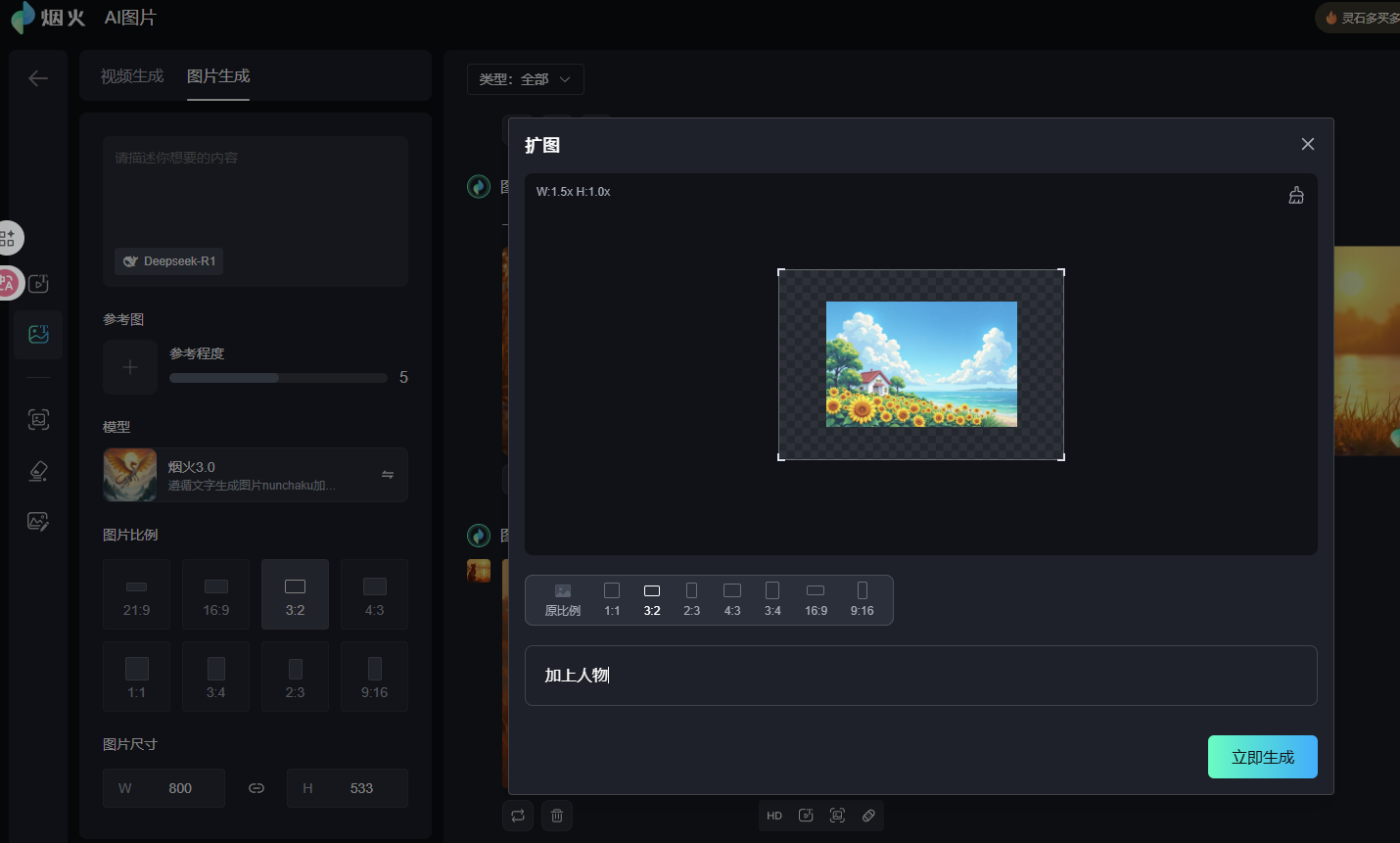Screen dimensions: 1400x843
Task: Add a reference image with plus button
Action: pos(130,367)
